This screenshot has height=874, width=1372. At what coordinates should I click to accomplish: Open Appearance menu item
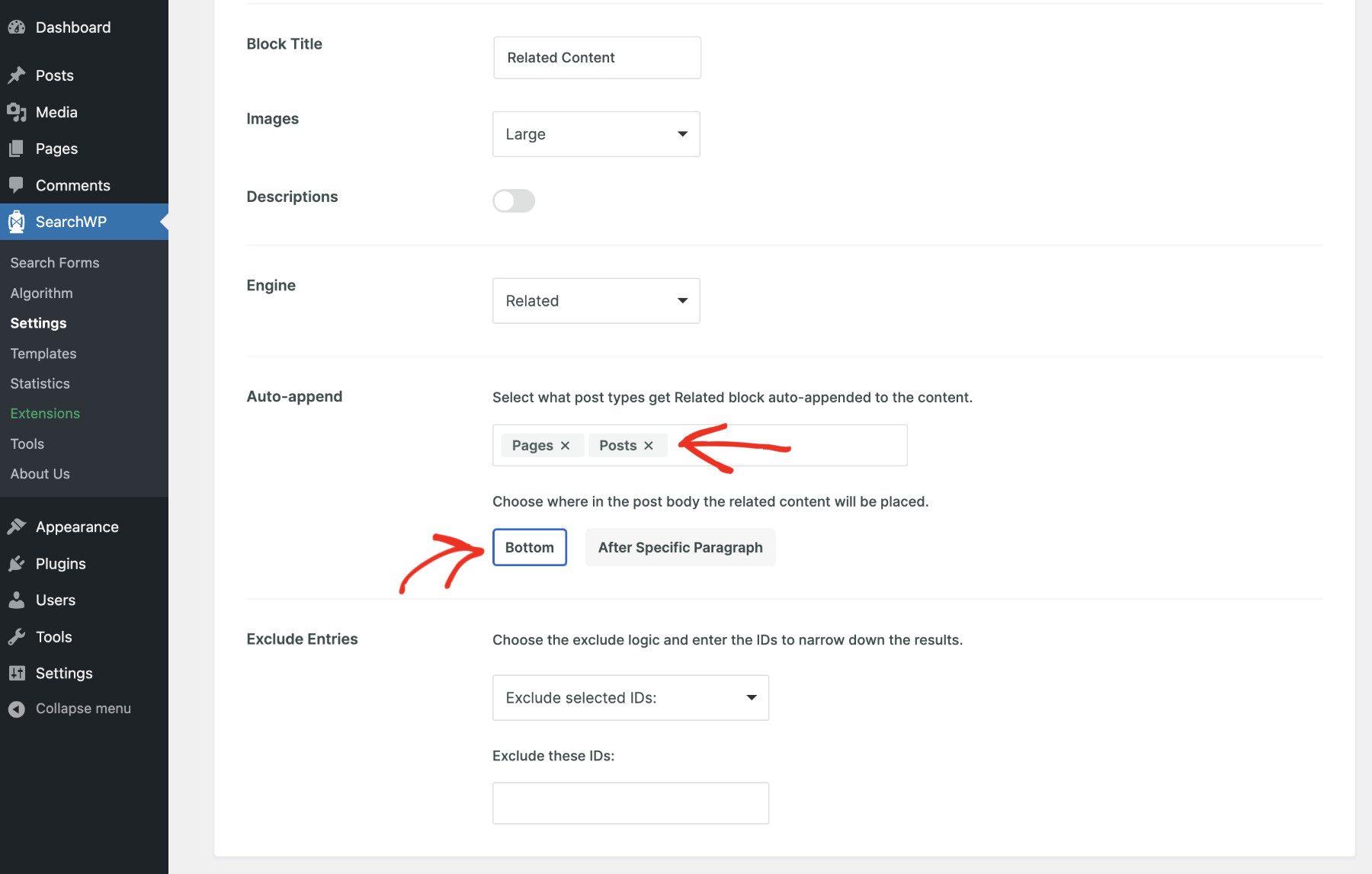tap(84, 527)
